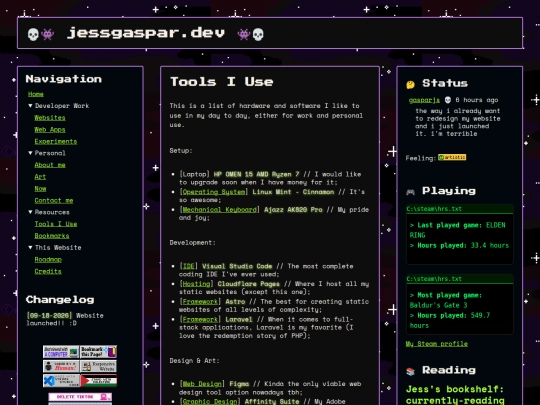Open the Bookmarks link

52,236
